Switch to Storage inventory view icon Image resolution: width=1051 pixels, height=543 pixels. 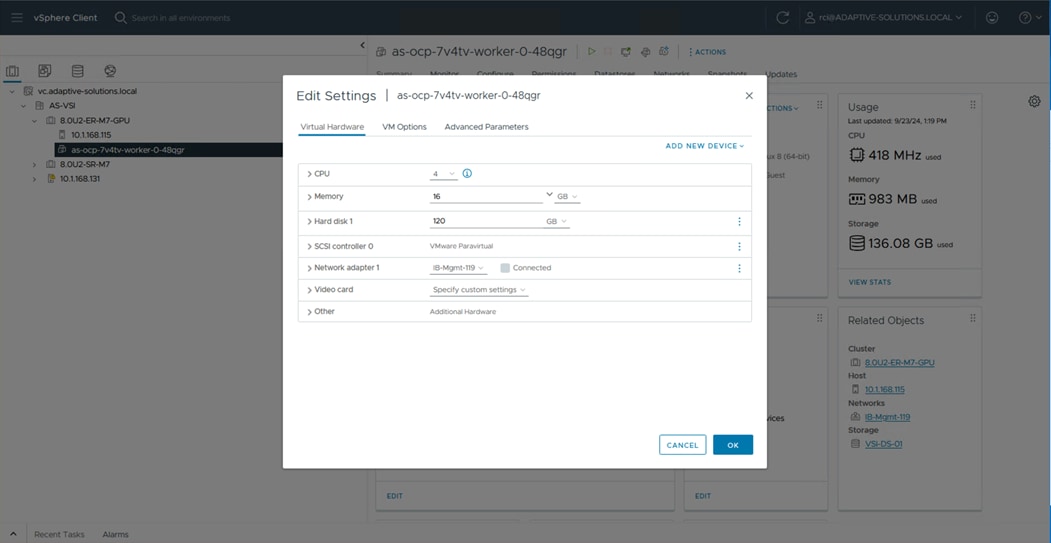click(x=77, y=72)
